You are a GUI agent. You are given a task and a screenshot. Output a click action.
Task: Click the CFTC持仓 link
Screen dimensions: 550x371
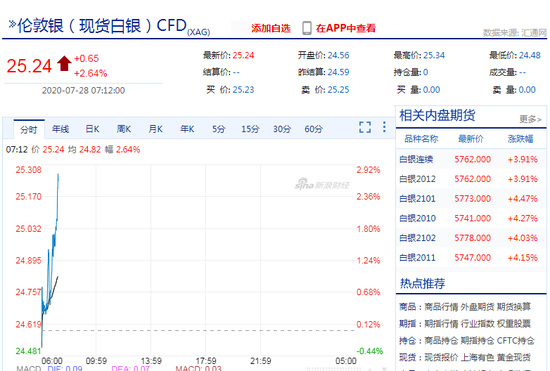[516, 340]
